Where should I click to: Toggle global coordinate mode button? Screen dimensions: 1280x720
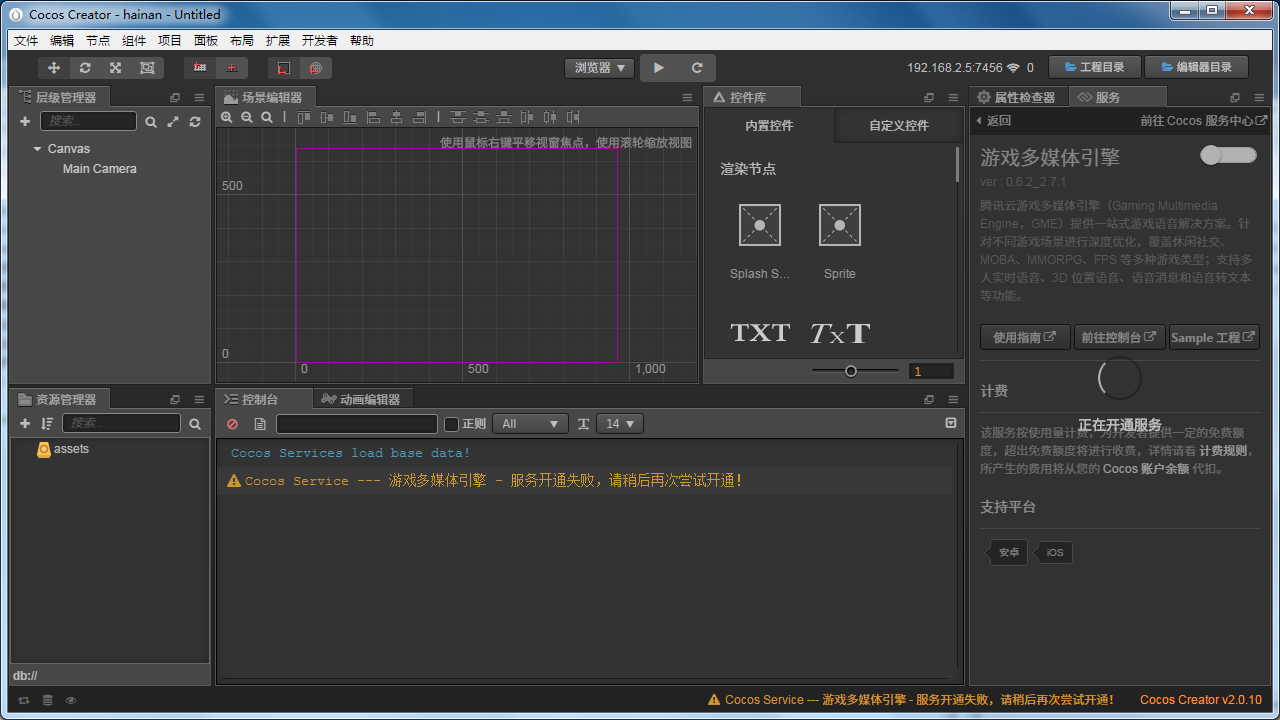316,68
